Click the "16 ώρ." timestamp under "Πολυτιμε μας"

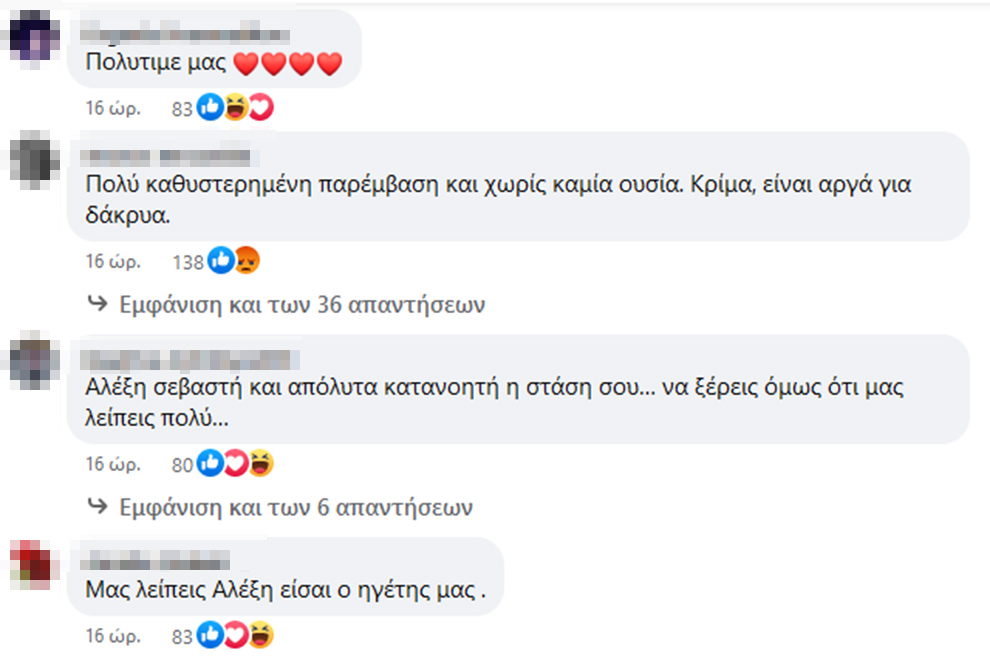pyautogui.click(x=112, y=108)
